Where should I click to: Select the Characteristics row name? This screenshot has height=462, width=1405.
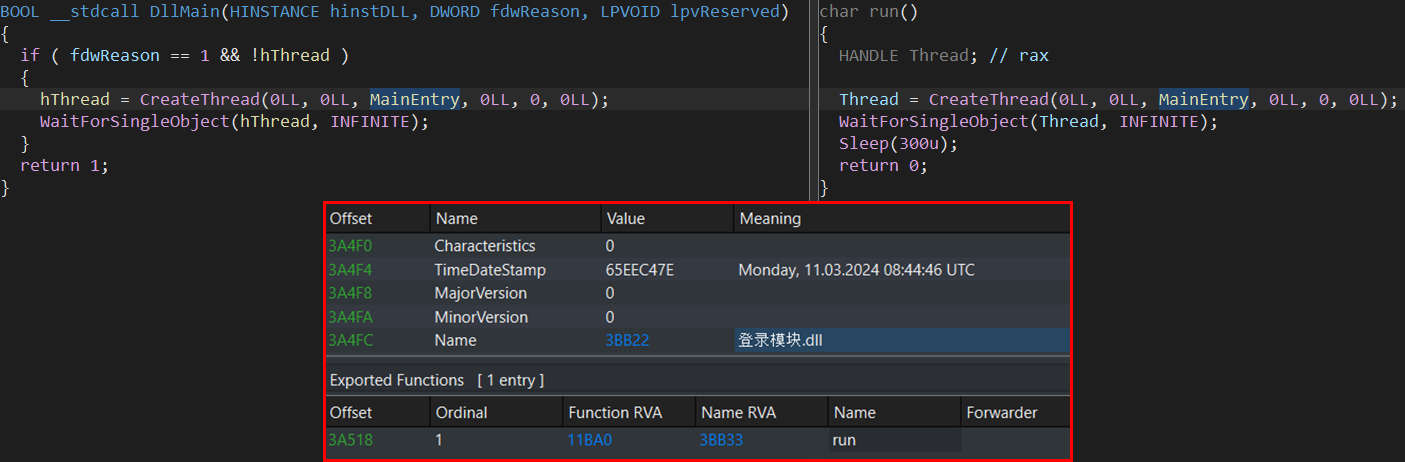pyautogui.click(x=485, y=245)
